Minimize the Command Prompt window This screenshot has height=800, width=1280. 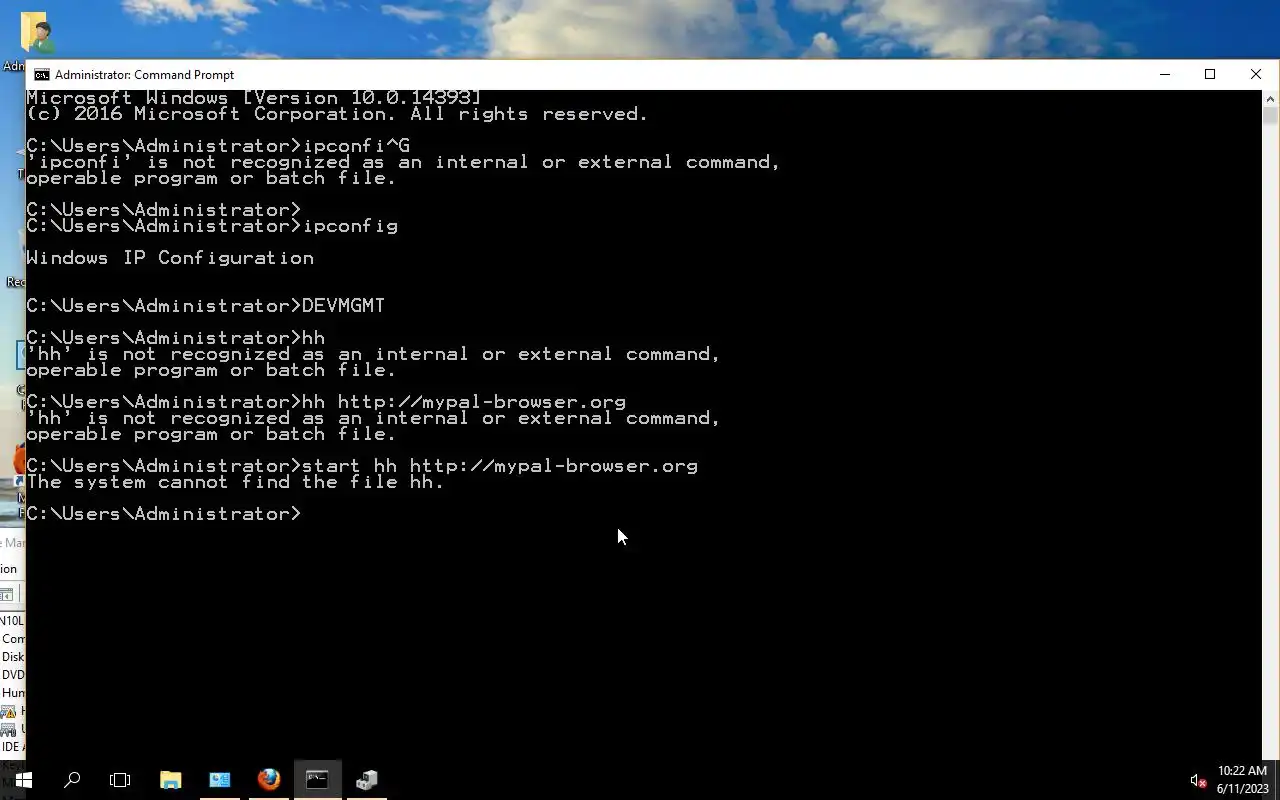1165,74
